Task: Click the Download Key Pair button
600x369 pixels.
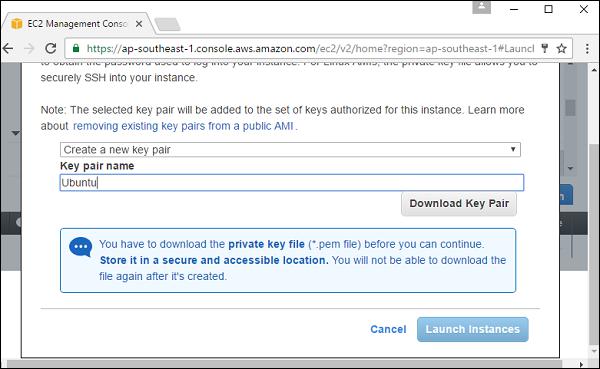Action: point(459,203)
